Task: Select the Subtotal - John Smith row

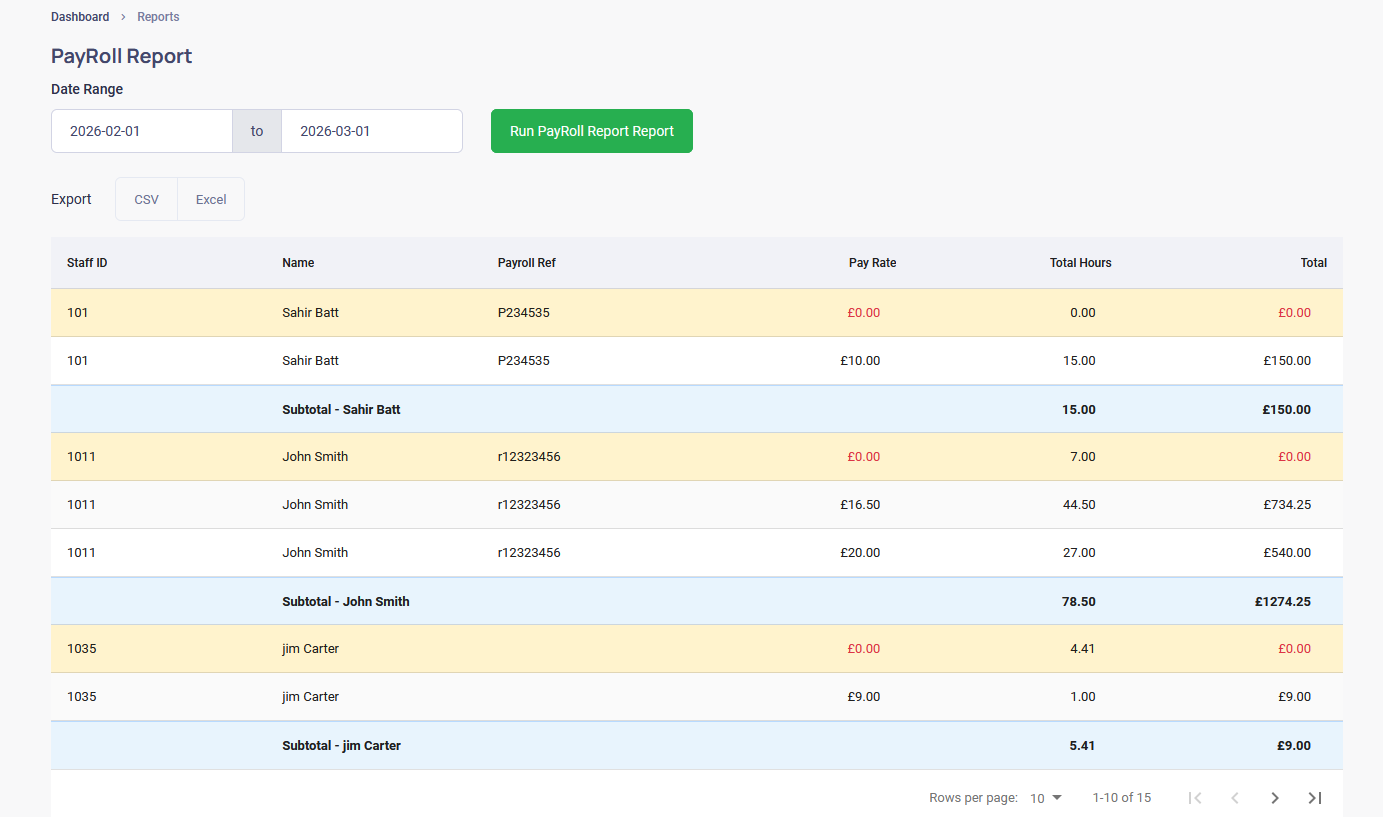Action: (x=696, y=601)
